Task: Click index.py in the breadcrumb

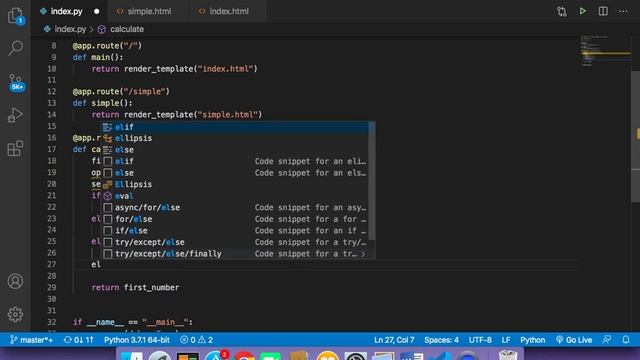Action: pyautogui.click(x=70, y=29)
